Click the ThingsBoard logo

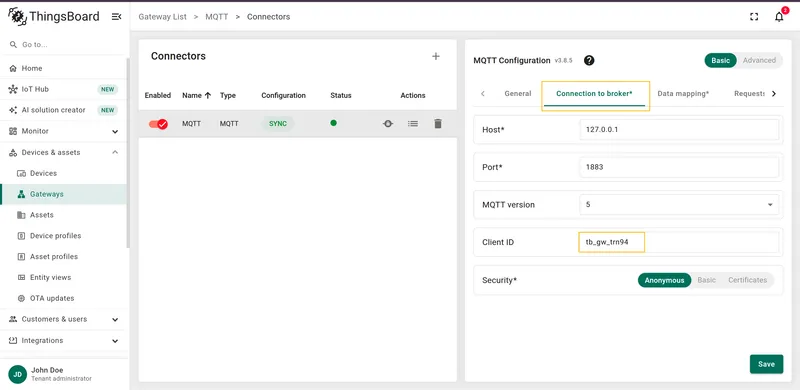pos(54,16)
